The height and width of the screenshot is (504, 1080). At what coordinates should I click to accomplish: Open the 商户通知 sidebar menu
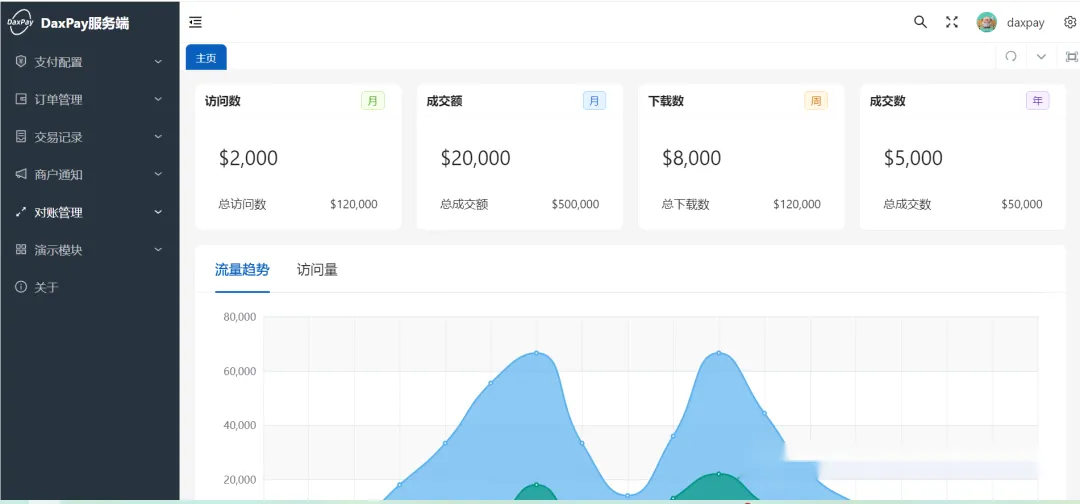[x=90, y=175]
